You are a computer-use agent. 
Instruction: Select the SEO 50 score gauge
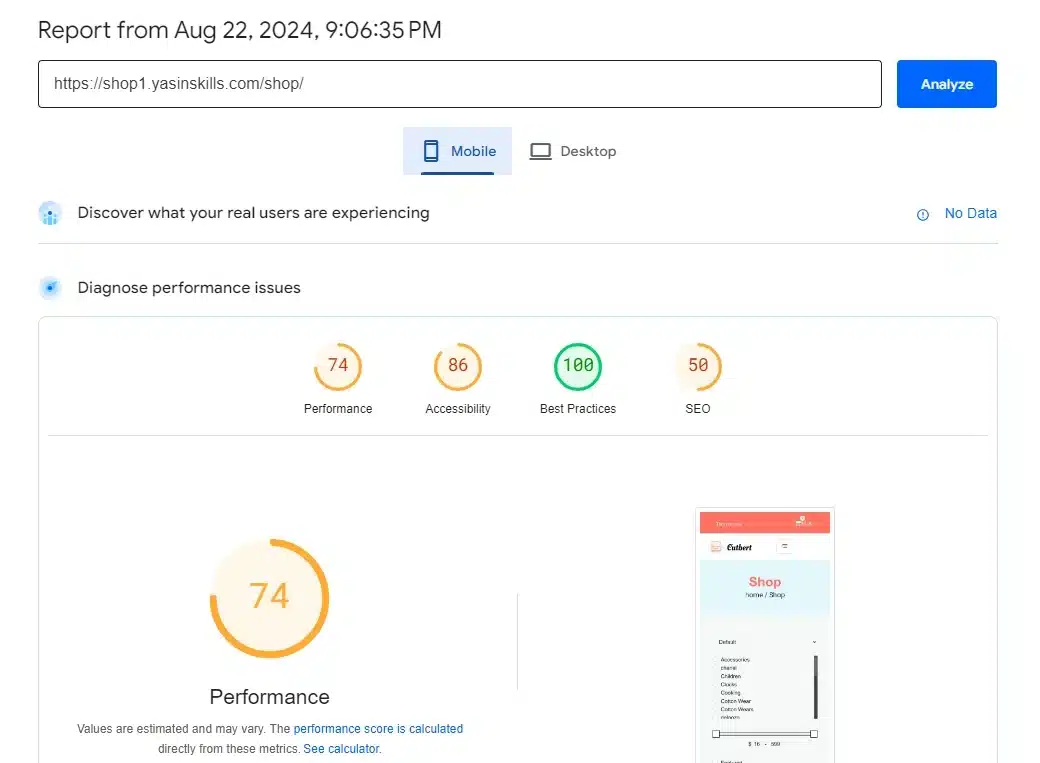click(698, 367)
